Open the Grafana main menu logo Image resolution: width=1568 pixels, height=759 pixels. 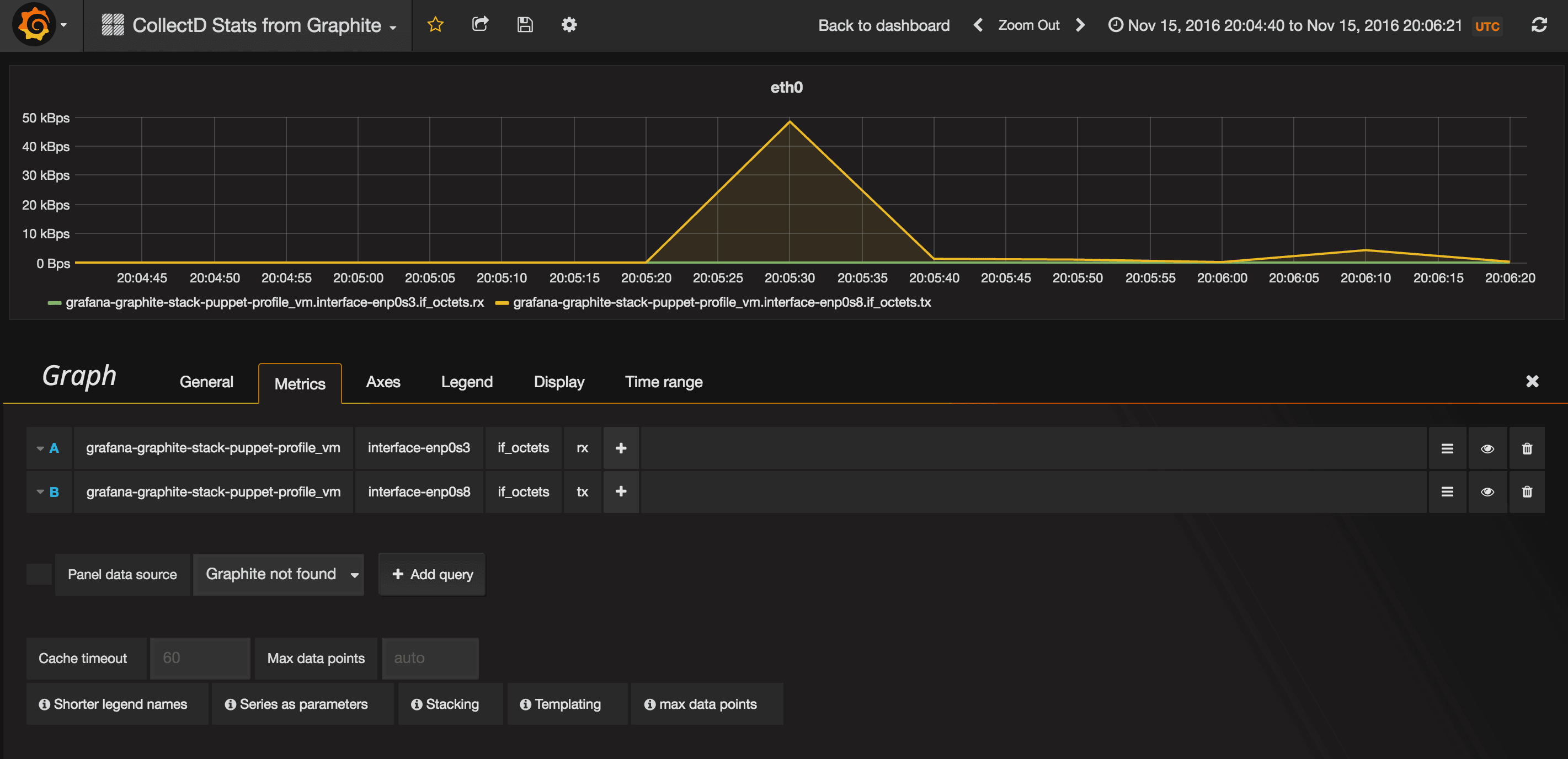(x=34, y=25)
